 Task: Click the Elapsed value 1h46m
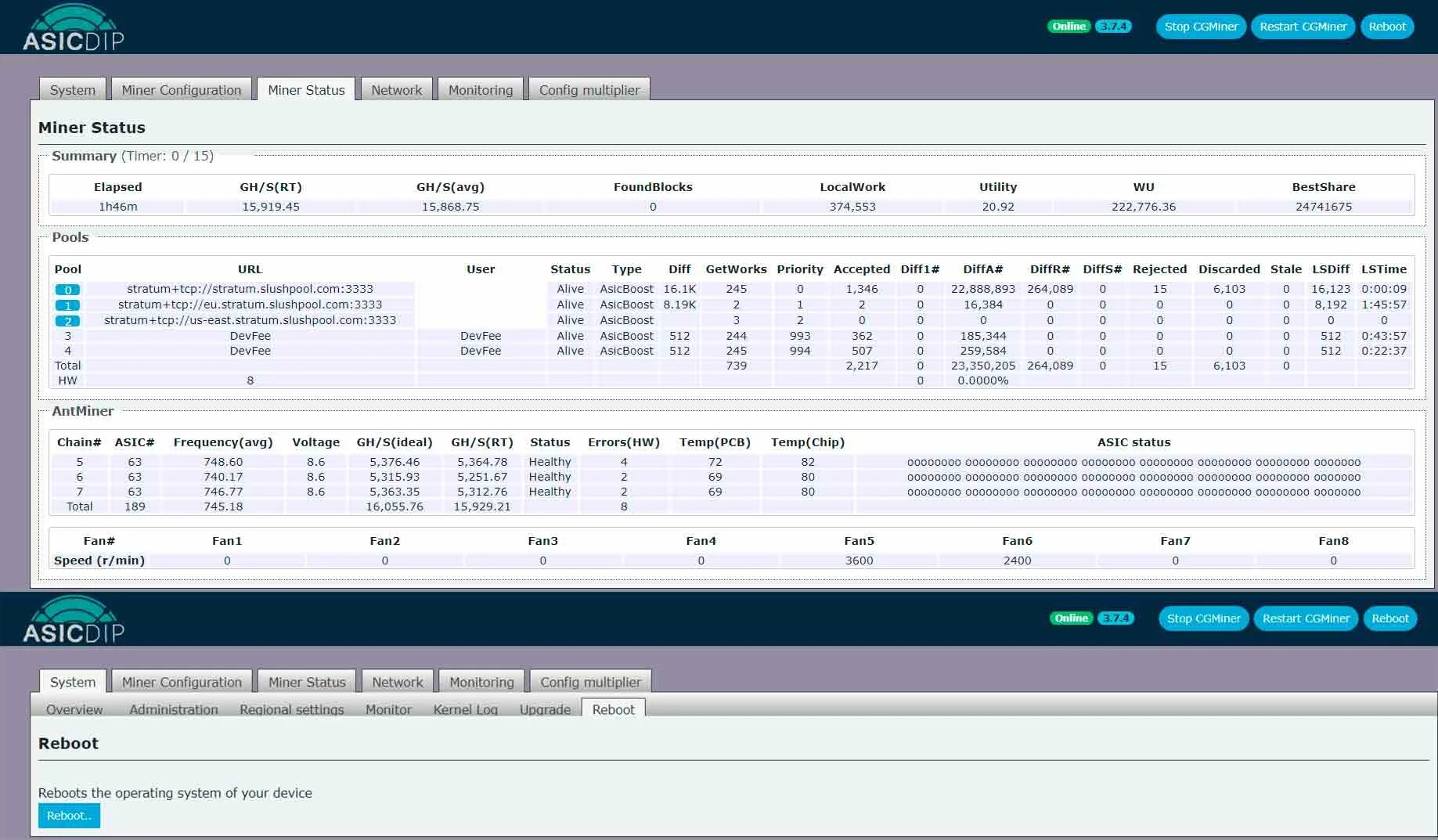coord(117,207)
